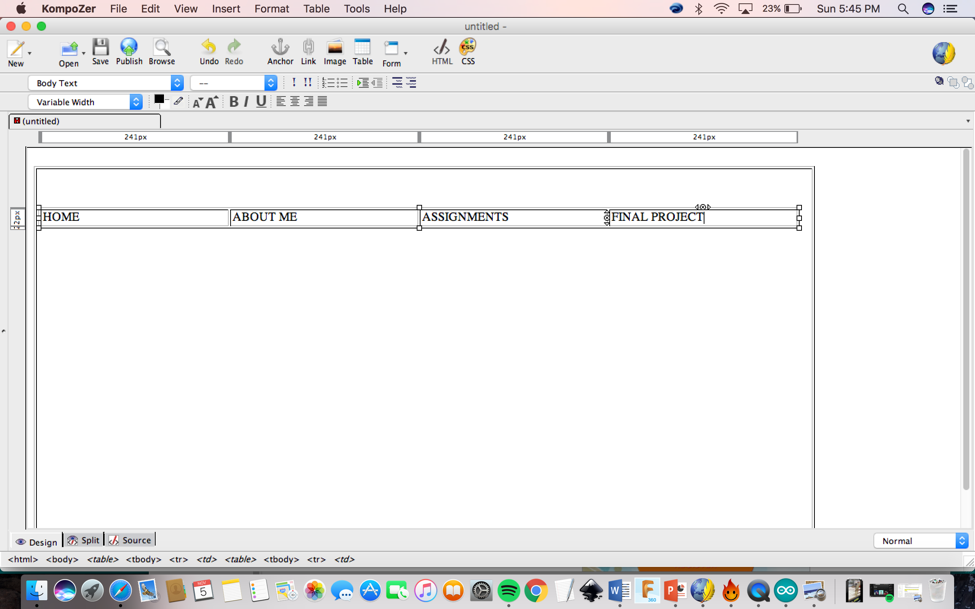Insert a named Anchor

[280, 47]
